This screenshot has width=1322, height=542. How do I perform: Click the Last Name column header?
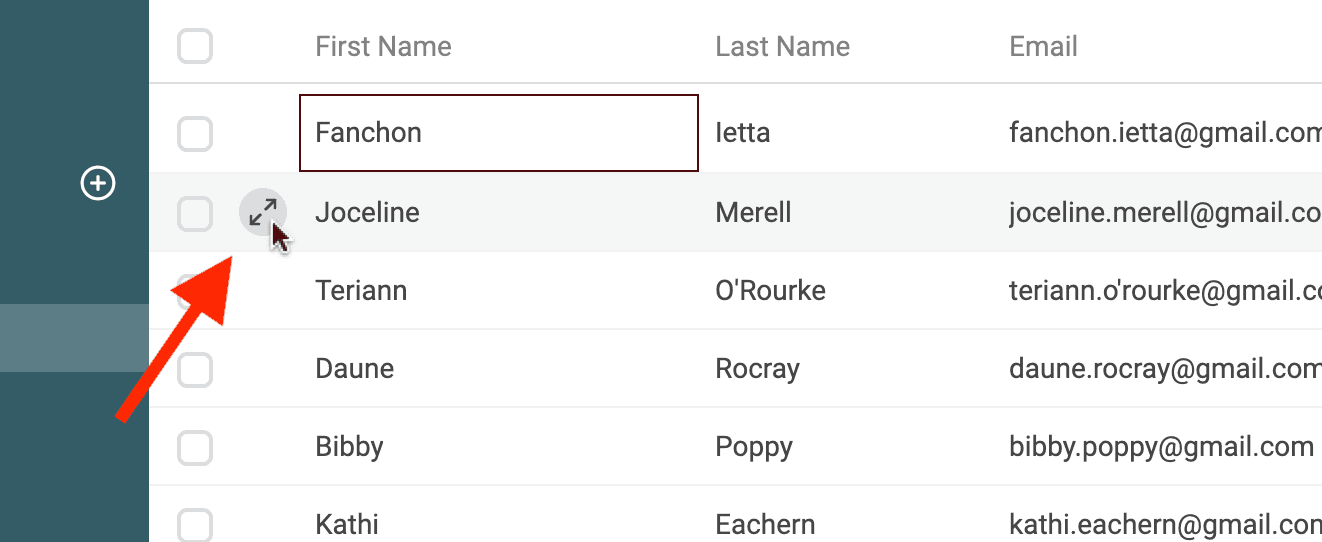[782, 46]
